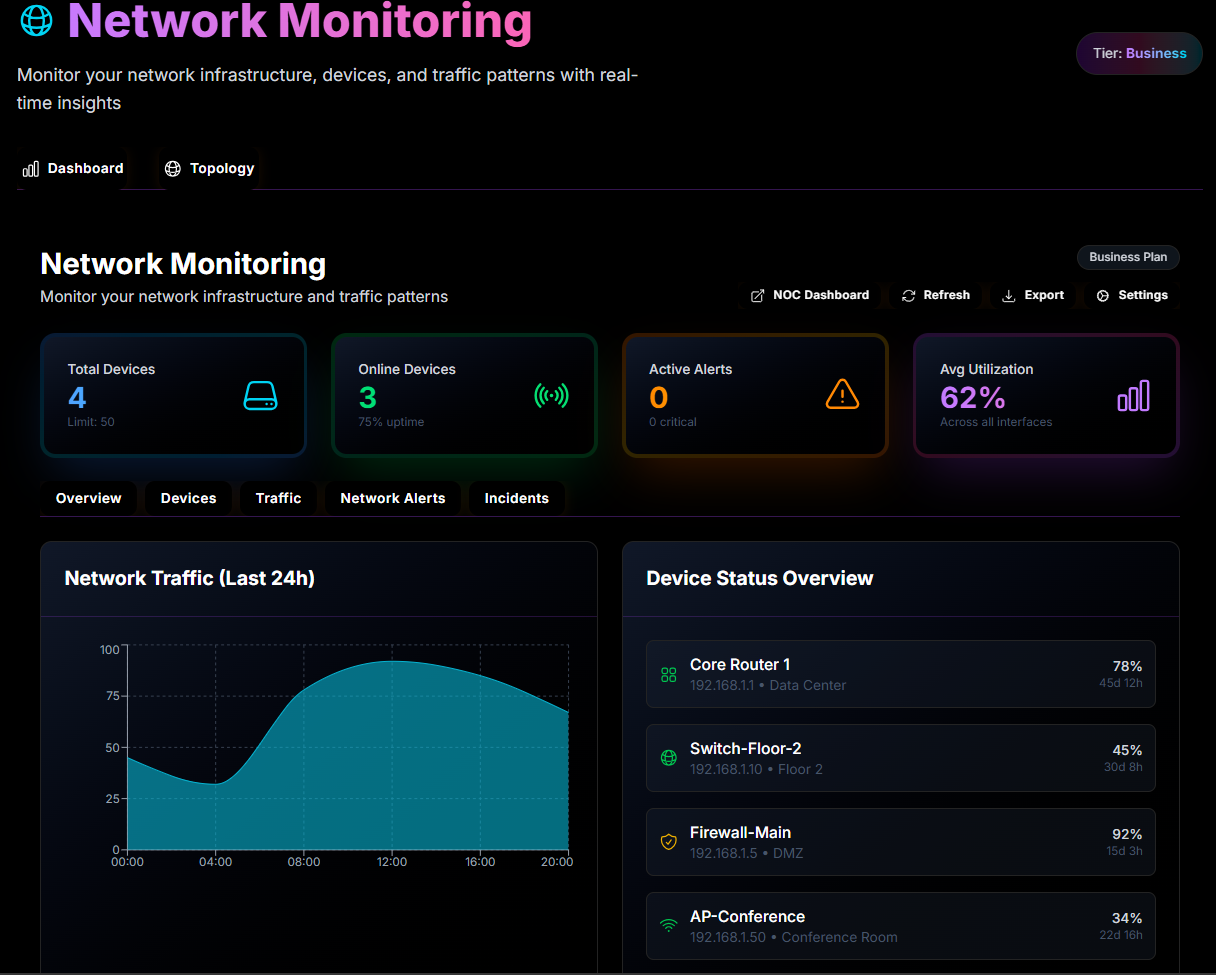Open the Firewall-Main device row

tap(901, 842)
